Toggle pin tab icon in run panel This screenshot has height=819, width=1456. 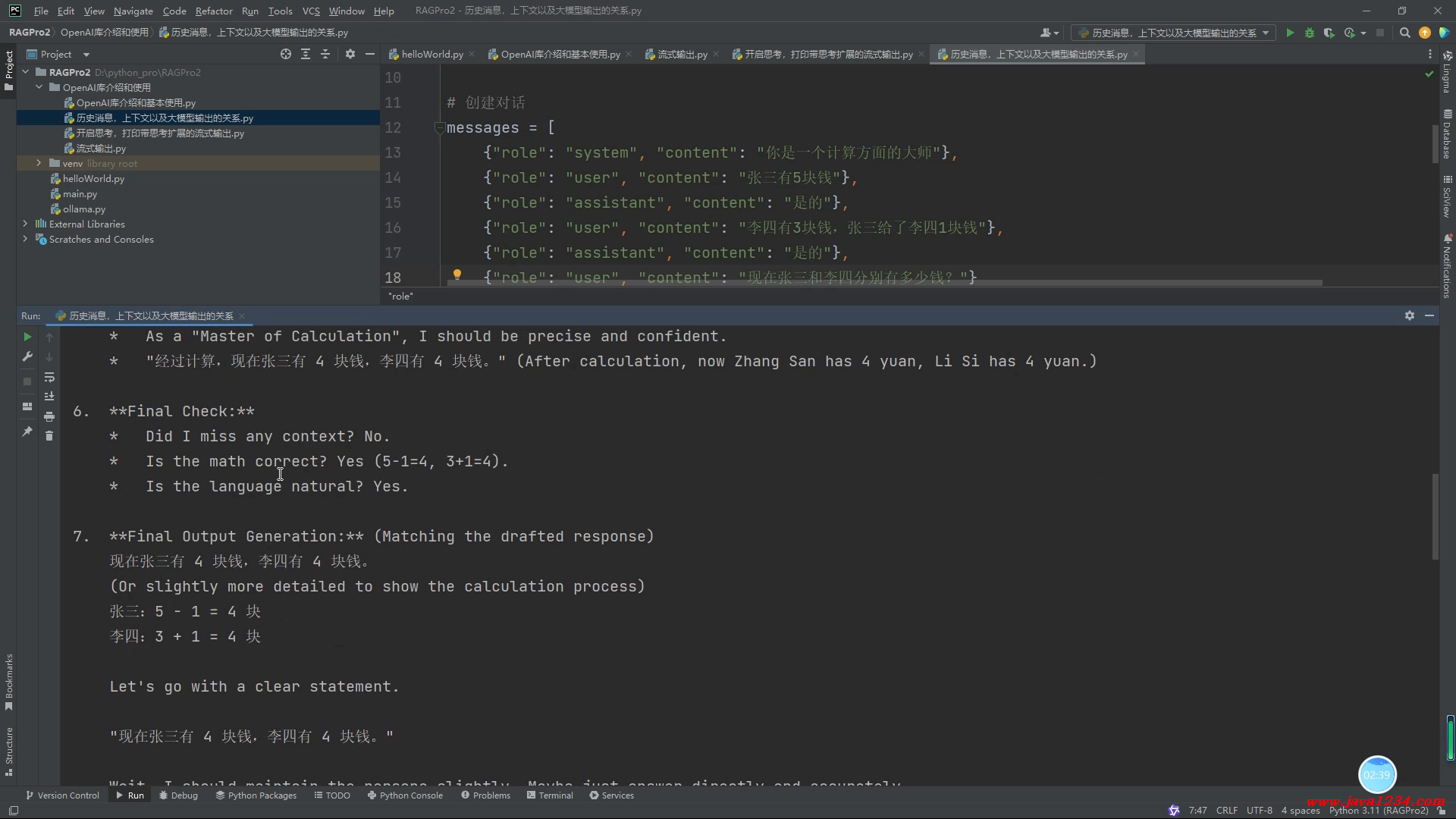coord(27,431)
